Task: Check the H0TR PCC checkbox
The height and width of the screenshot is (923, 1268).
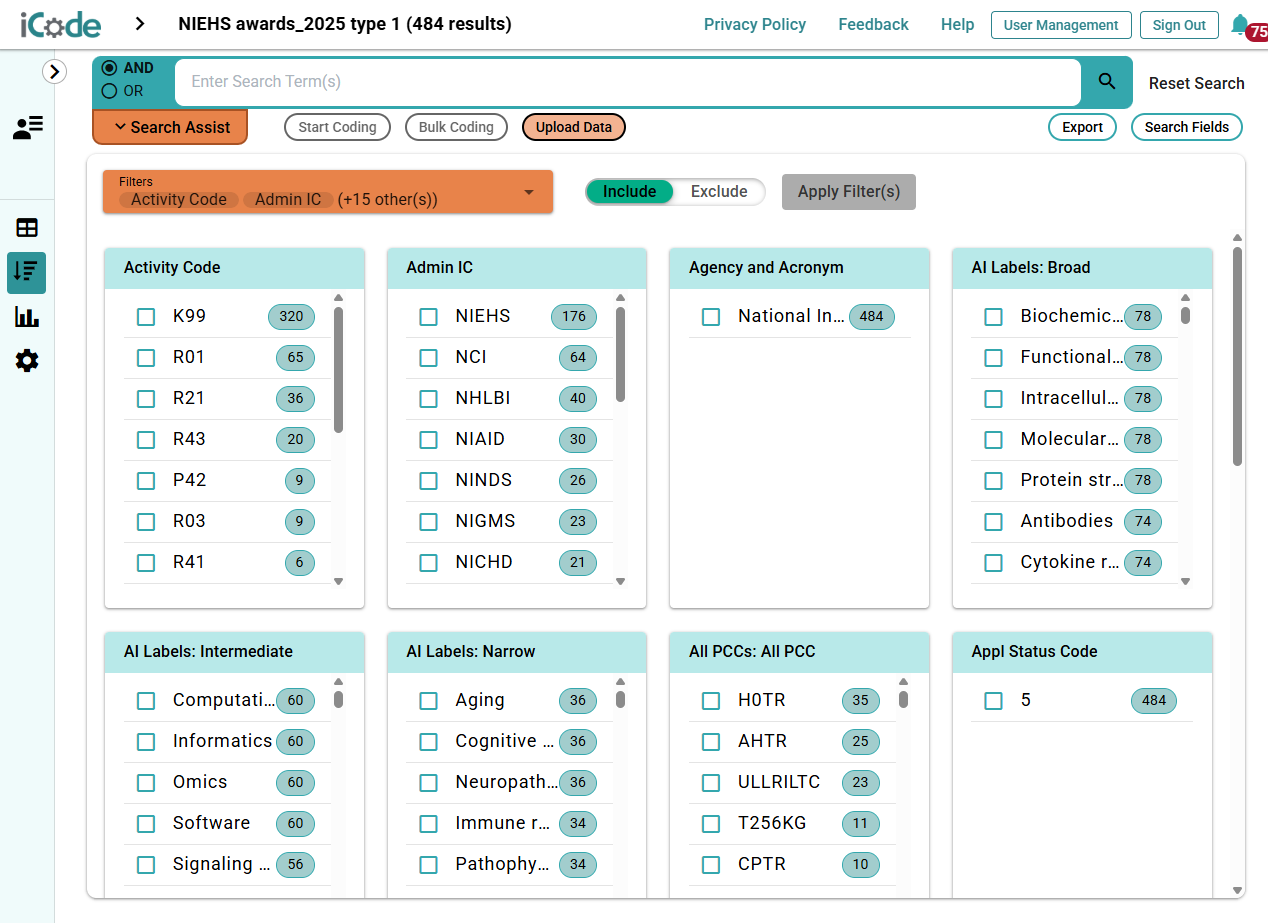Action: [x=711, y=701]
